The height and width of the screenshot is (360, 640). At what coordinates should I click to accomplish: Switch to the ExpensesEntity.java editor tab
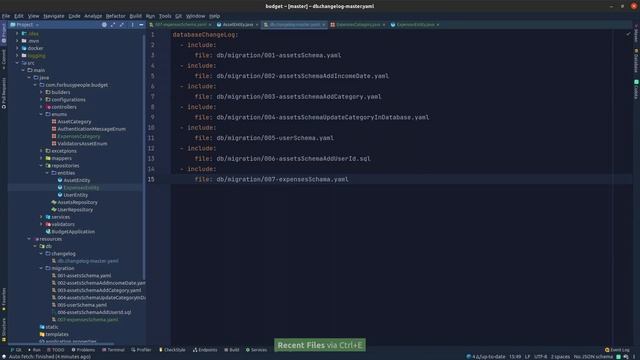(415, 24)
